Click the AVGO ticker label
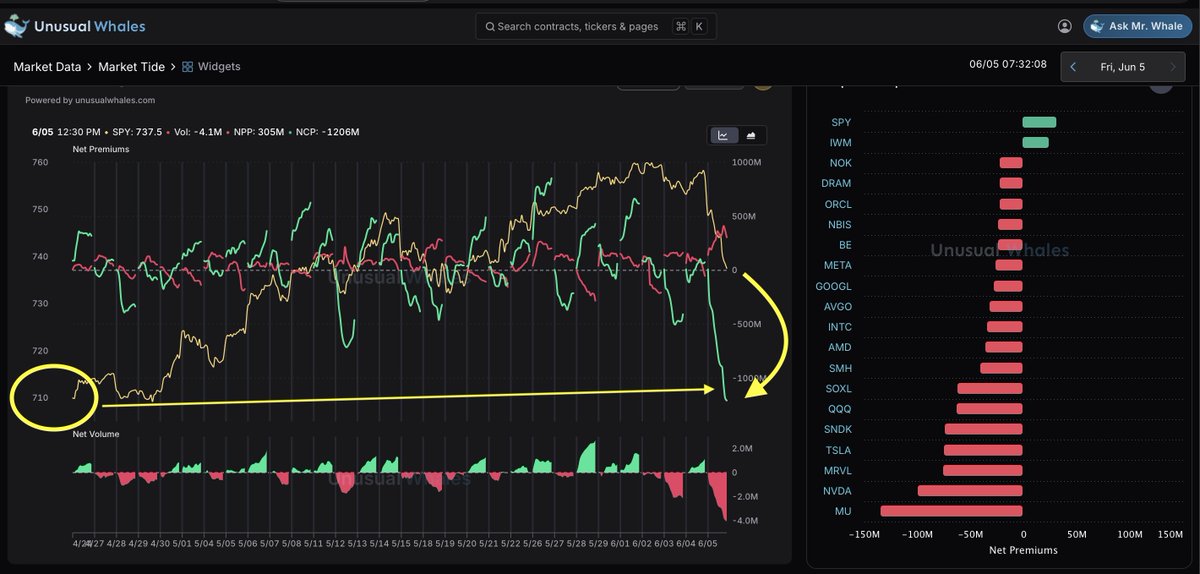The width and height of the screenshot is (1200, 574). pos(838,306)
